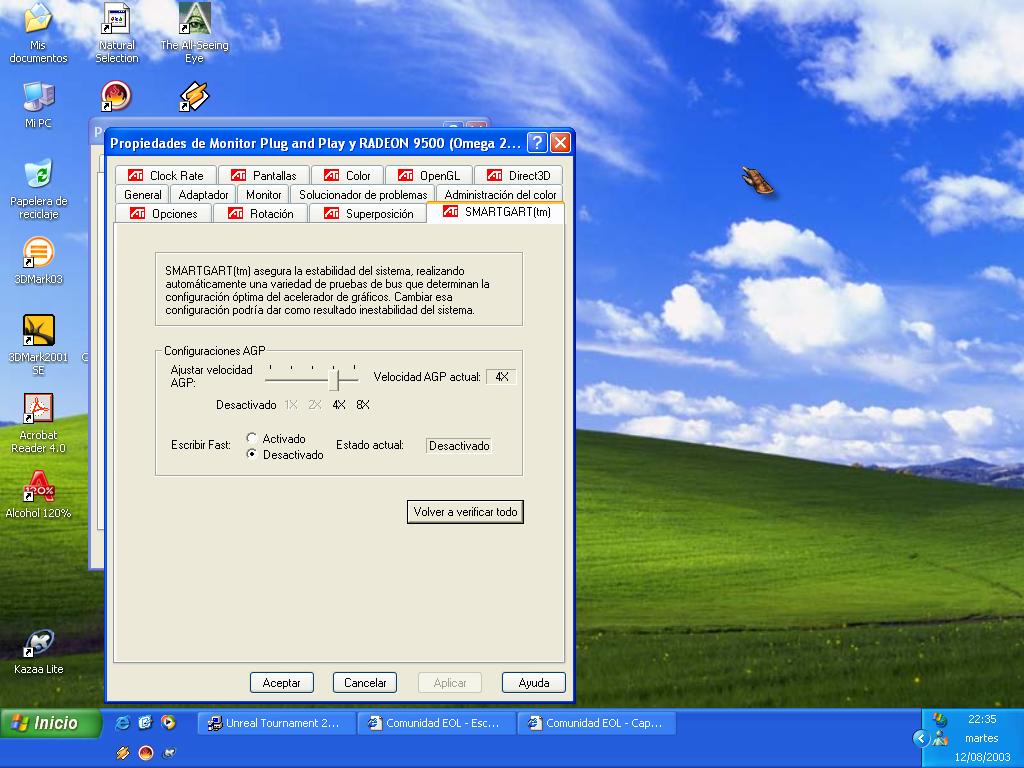This screenshot has height=768, width=1024.
Task: Click Aceptar button
Action: pos(281,682)
